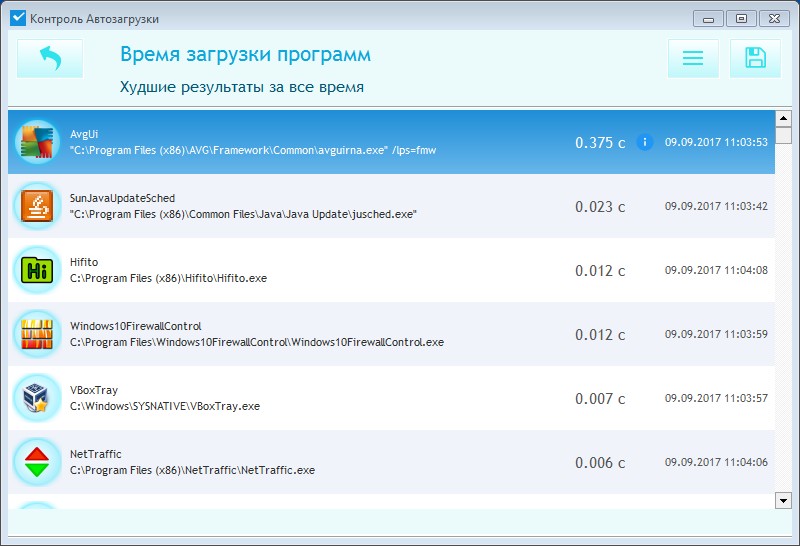Click the timestamp 09.09.2017 11:03:59

[x=716, y=334]
